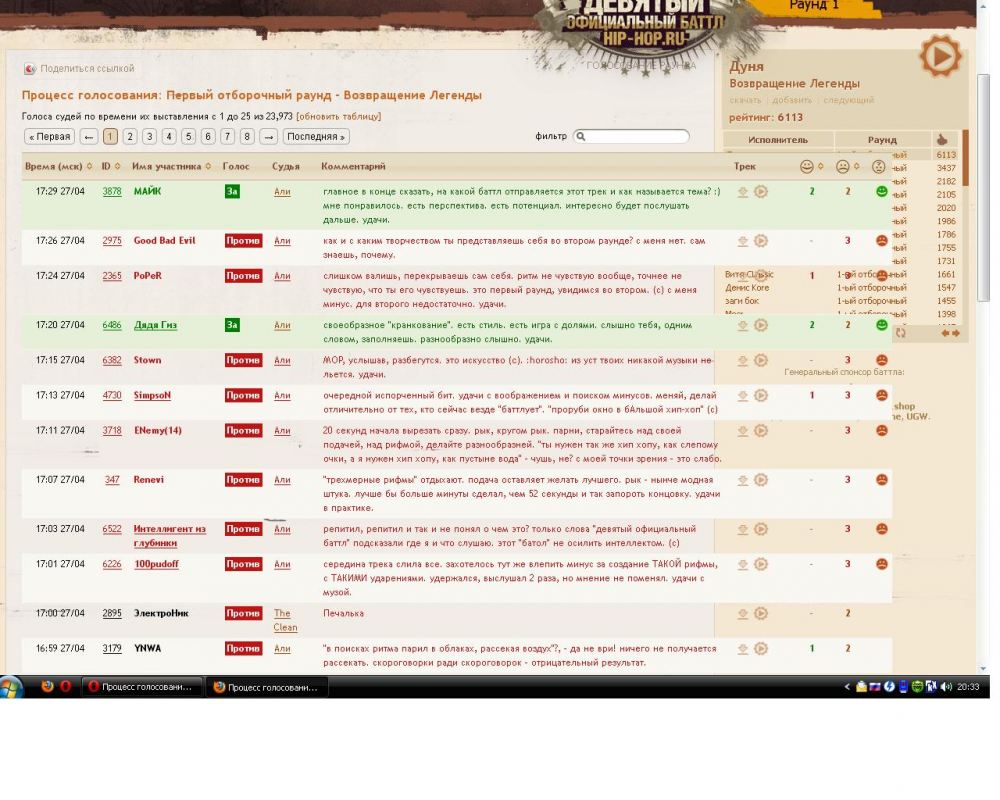This screenshot has height=800, width=1000.
Task: Sort by sad face votes column
Action: (x=848, y=167)
